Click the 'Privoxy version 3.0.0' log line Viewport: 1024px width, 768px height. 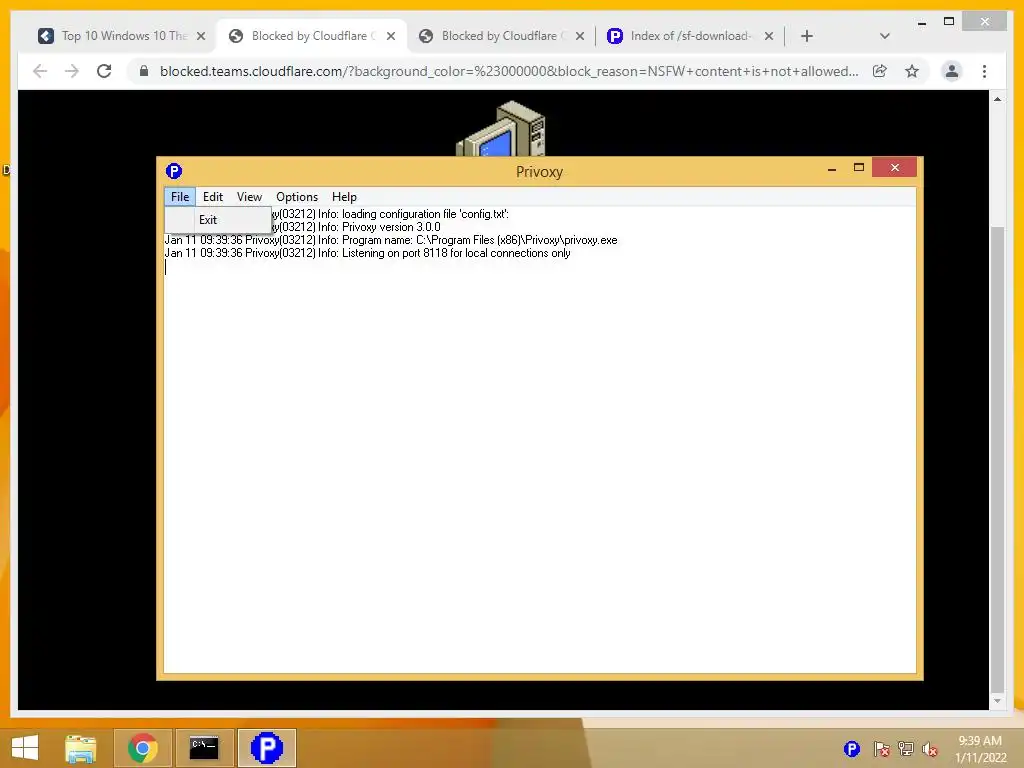356,227
